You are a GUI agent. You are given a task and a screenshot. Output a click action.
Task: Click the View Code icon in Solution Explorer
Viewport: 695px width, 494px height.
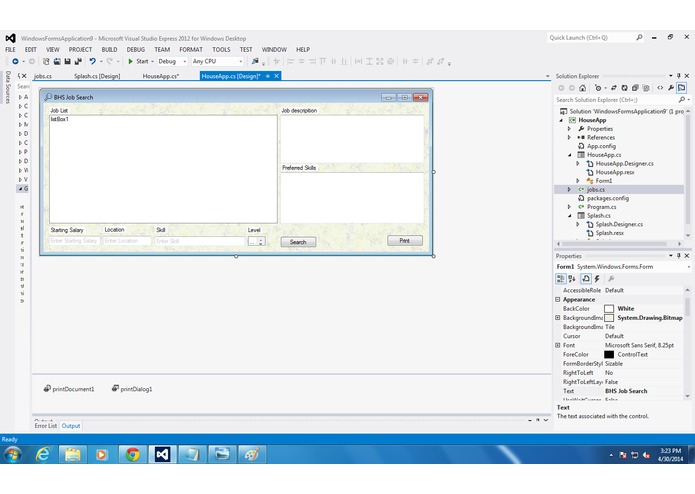tap(660, 88)
